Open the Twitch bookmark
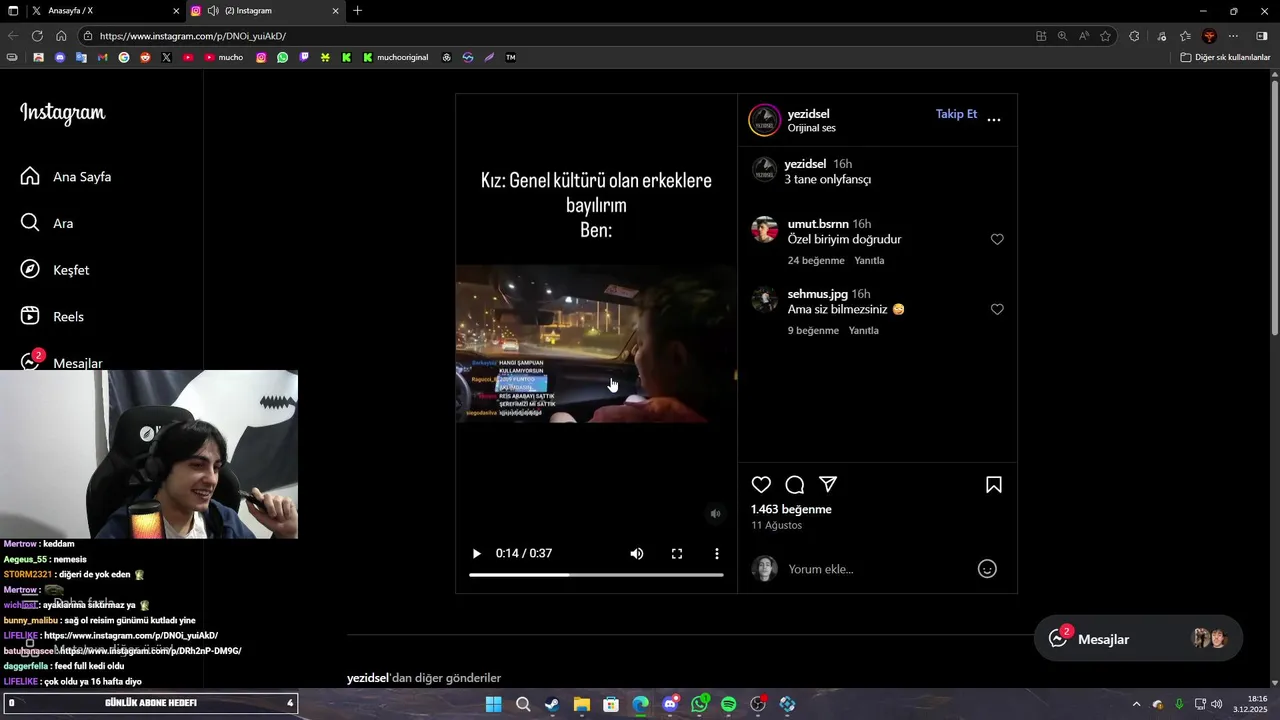 click(x=304, y=57)
